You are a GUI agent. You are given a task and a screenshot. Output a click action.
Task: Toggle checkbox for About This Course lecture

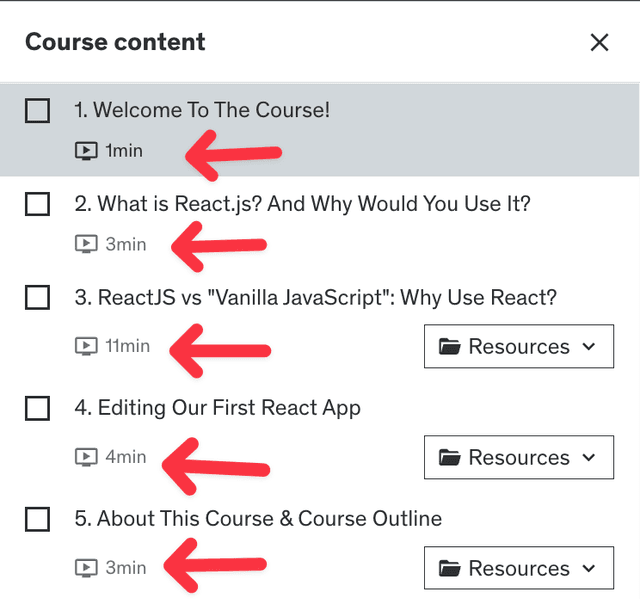click(x=37, y=519)
